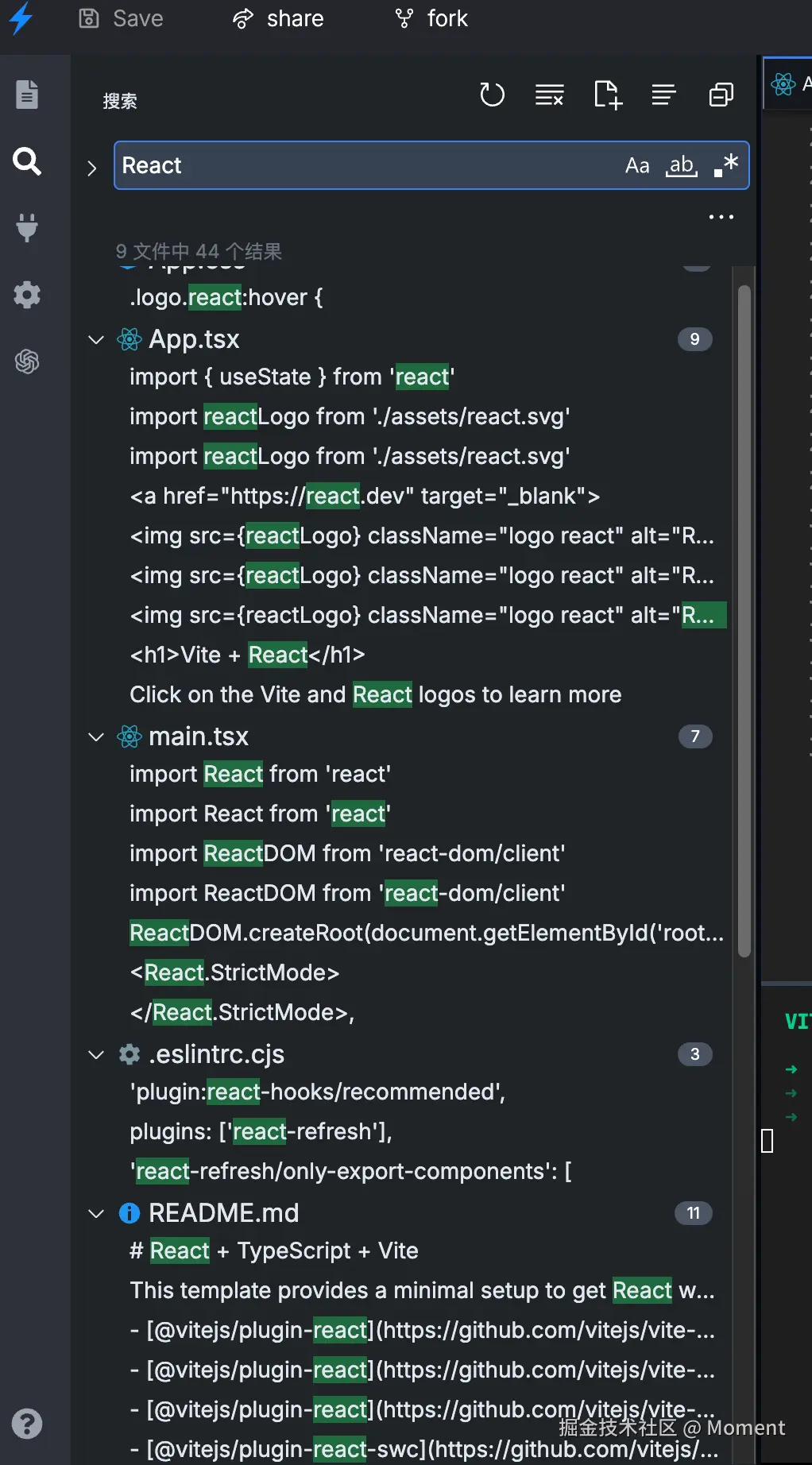Screen dimensions: 812x1465
Task: Collapse the .eslintrc.cjs results group
Action: (x=96, y=1055)
